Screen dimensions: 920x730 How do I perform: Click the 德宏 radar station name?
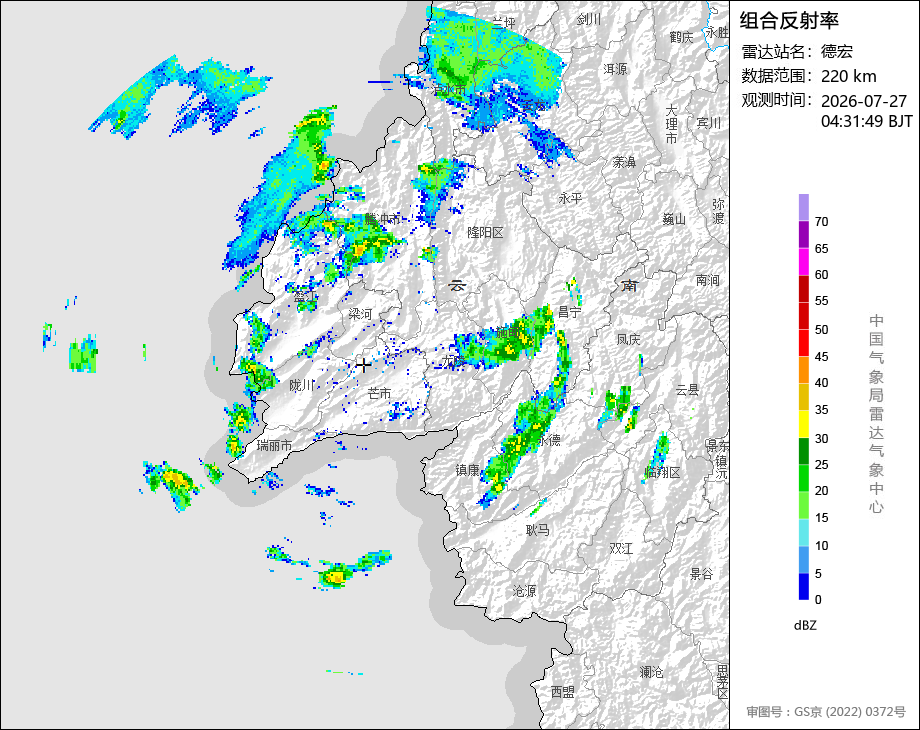pyautogui.click(x=837, y=51)
